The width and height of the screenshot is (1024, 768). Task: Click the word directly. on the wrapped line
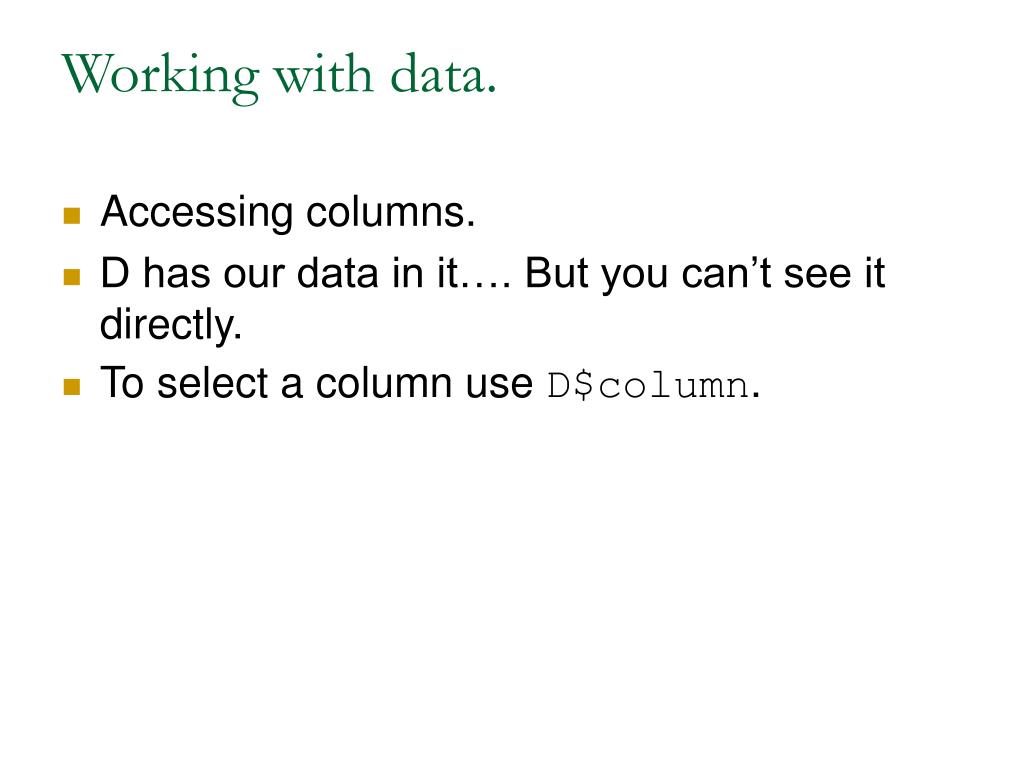click(171, 325)
